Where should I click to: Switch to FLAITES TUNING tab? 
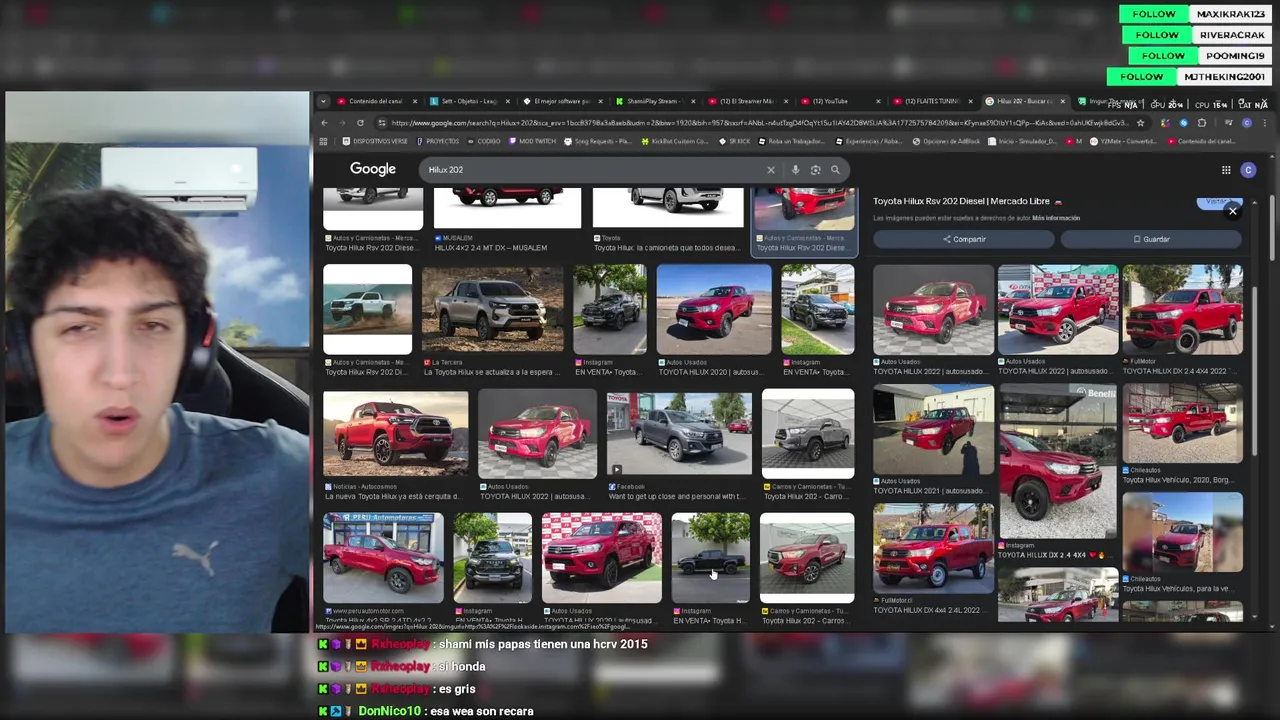pyautogui.click(x=932, y=101)
